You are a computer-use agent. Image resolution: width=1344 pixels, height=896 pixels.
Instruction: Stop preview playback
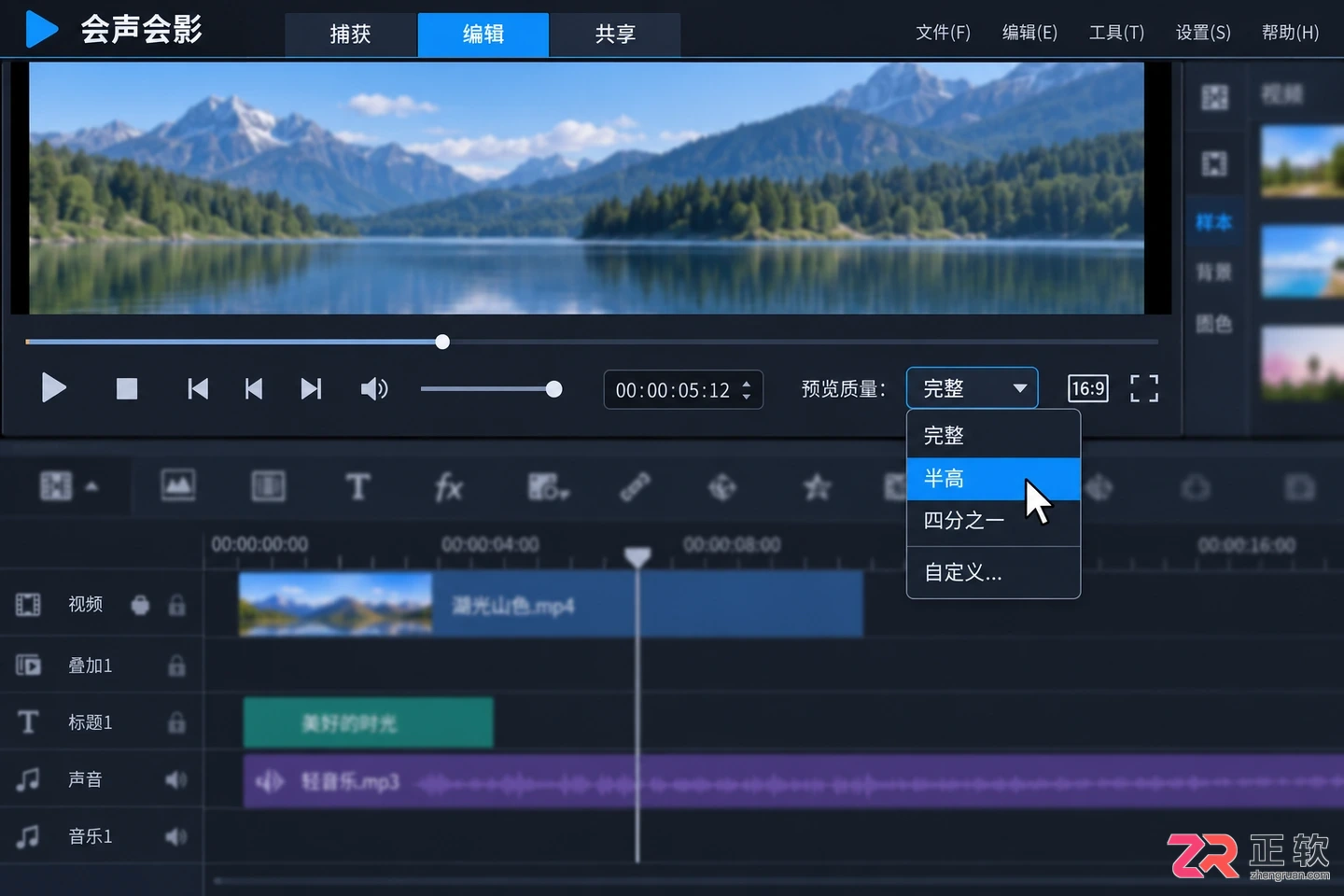coord(127,388)
